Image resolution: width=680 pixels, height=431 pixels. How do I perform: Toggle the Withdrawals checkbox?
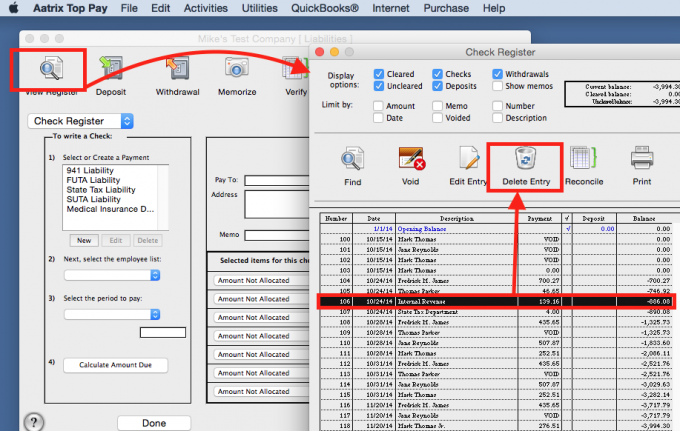497,74
